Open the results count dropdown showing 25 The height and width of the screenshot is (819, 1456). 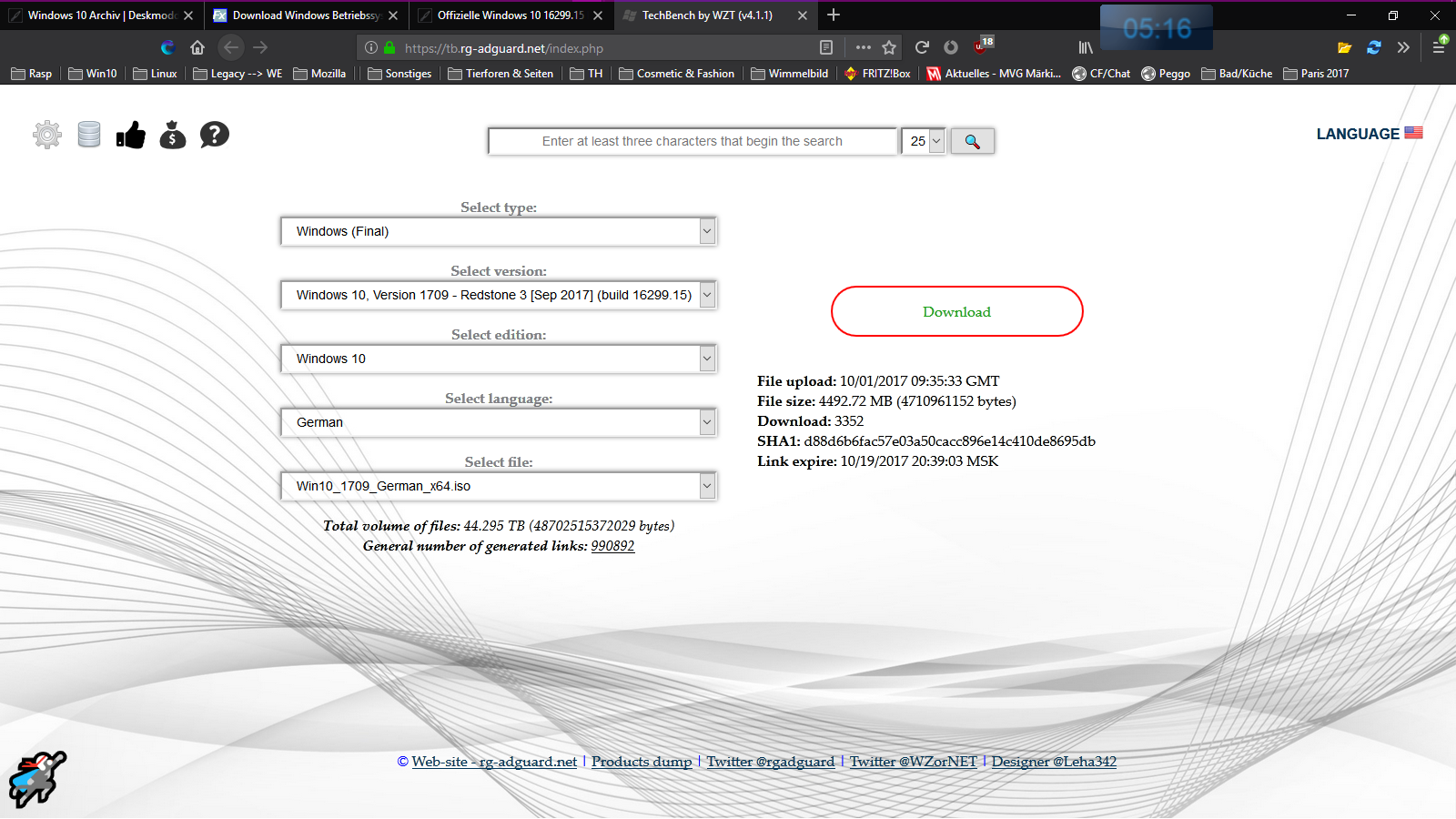coord(924,141)
